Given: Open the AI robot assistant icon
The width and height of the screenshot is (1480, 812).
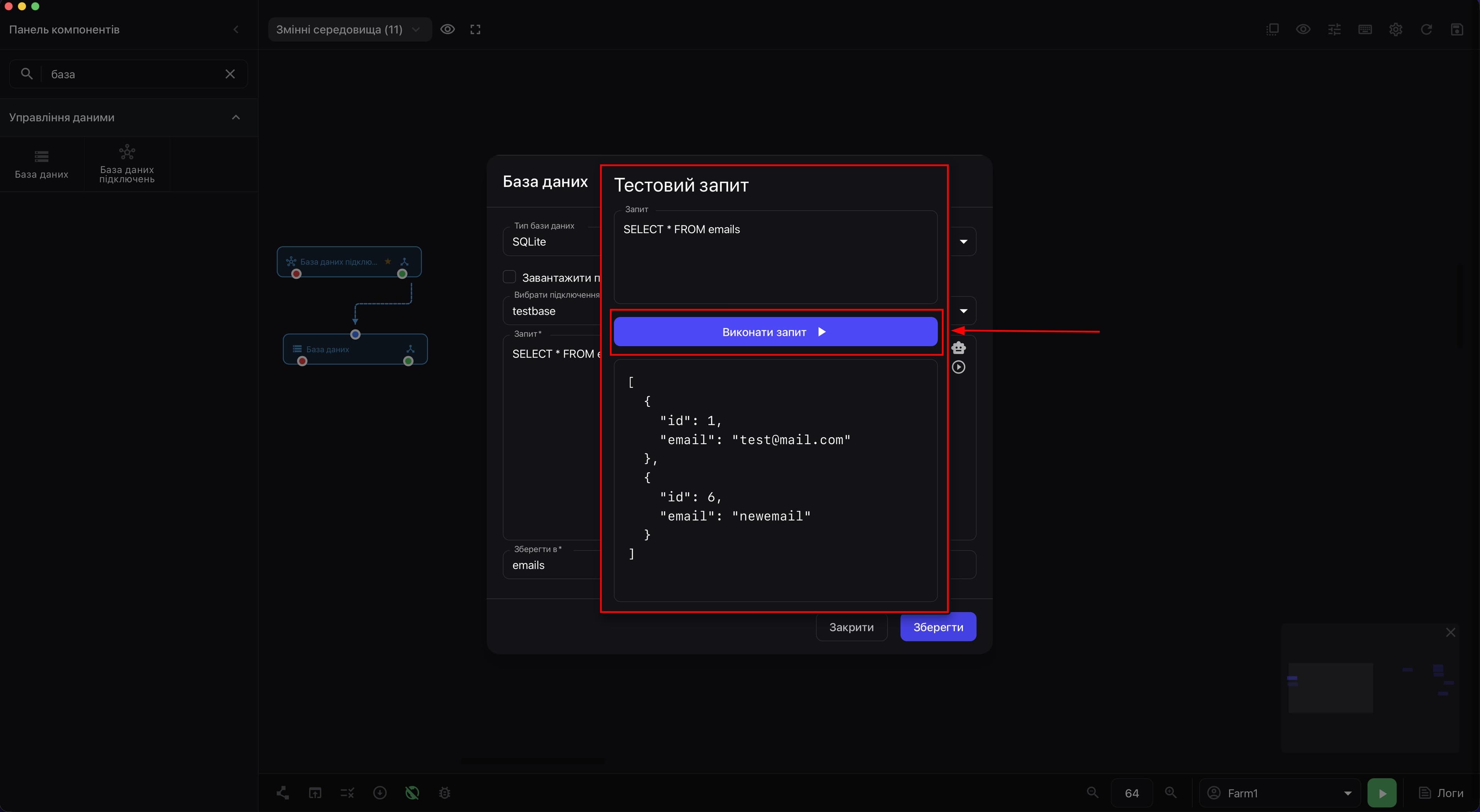Looking at the screenshot, I should click(958, 347).
